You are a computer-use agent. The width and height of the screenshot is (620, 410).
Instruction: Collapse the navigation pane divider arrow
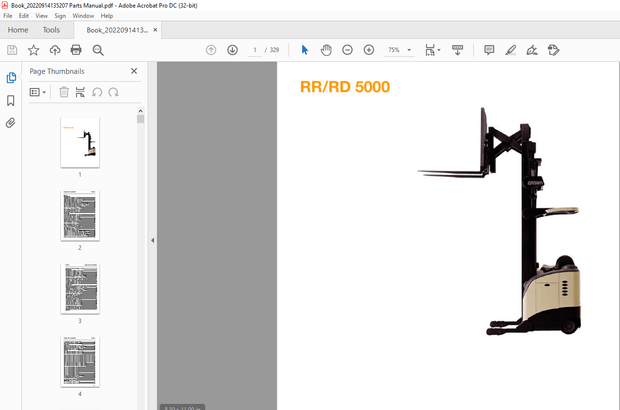(152, 240)
